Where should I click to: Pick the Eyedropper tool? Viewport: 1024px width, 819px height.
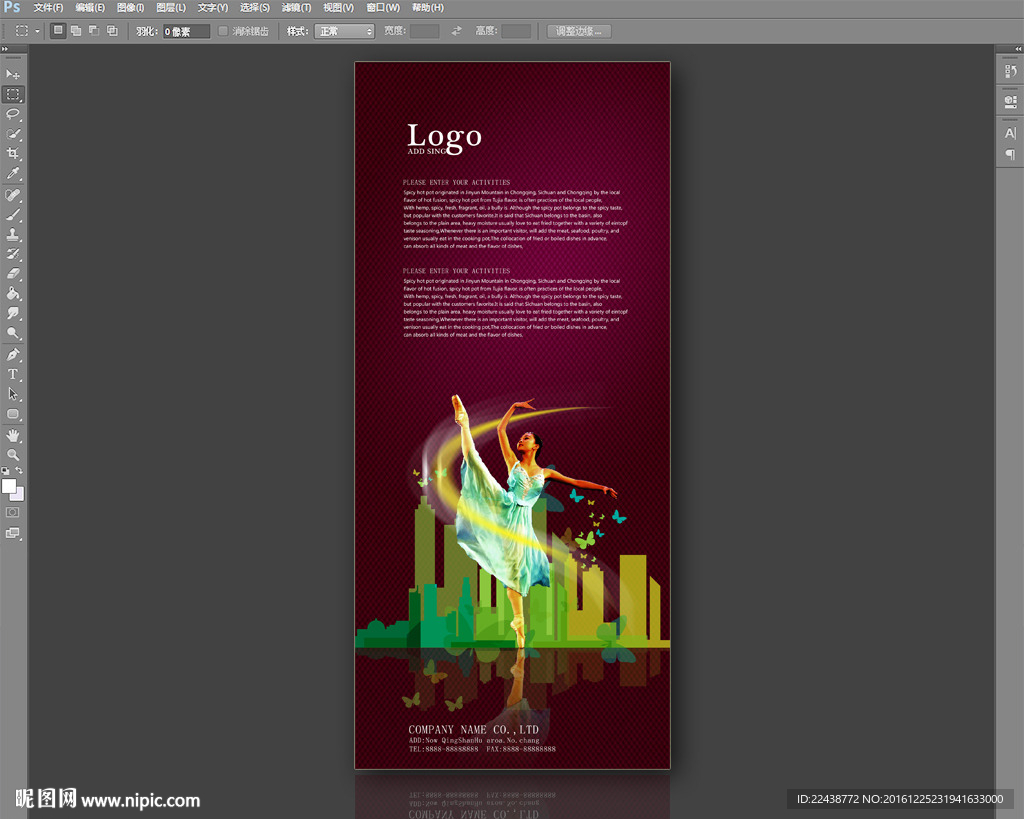pyautogui.click(x=13, y=174)
